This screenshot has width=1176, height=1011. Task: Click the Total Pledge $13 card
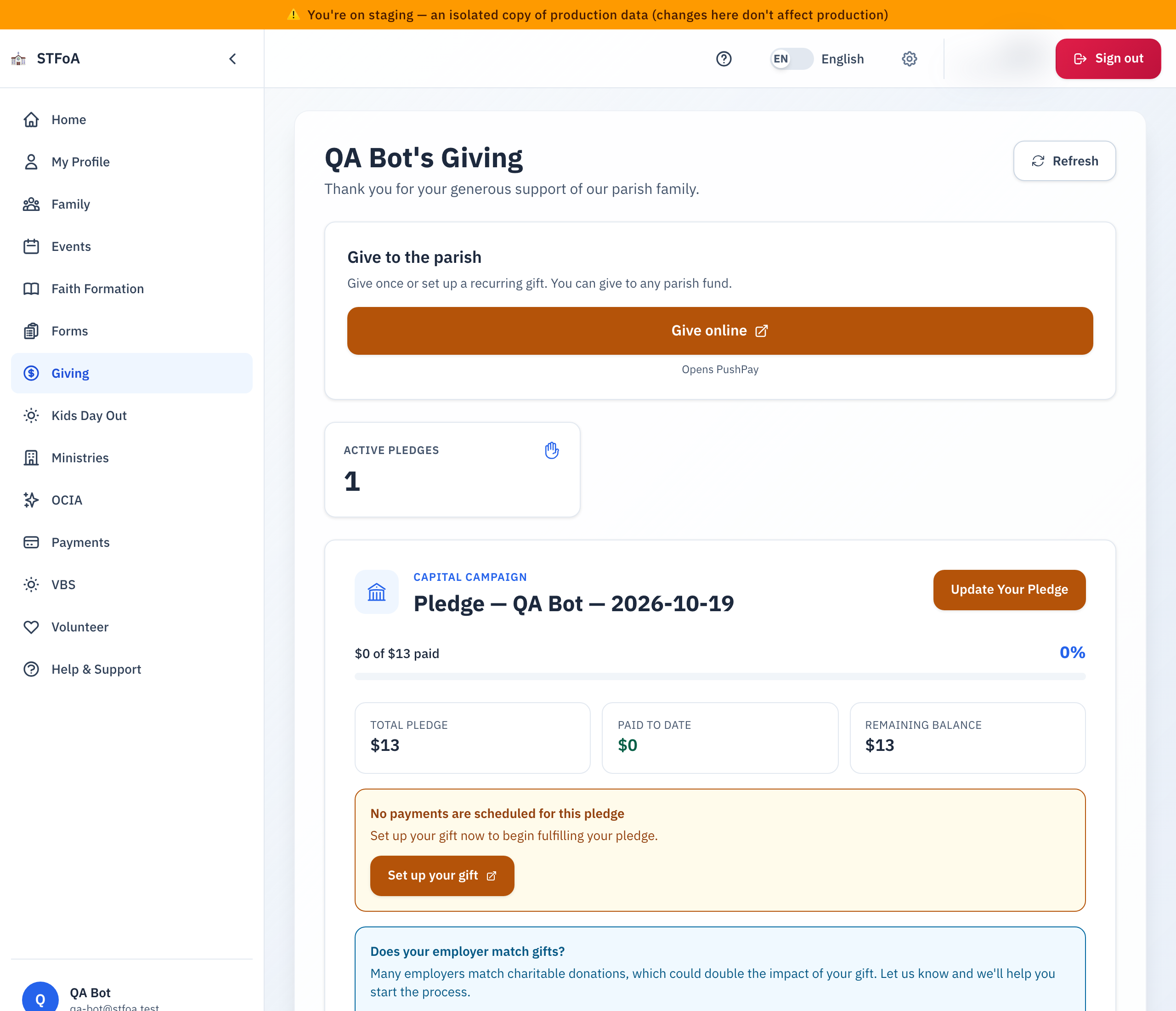(472, 738)
